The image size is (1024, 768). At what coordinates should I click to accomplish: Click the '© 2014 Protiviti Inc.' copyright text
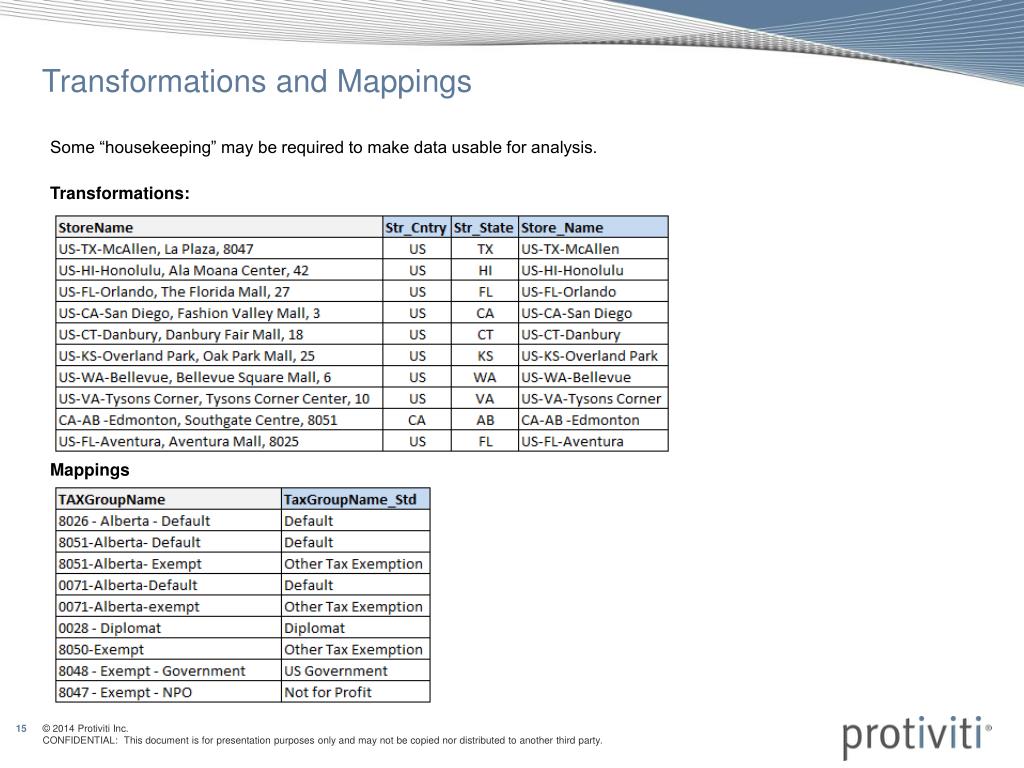click(85, 728)
